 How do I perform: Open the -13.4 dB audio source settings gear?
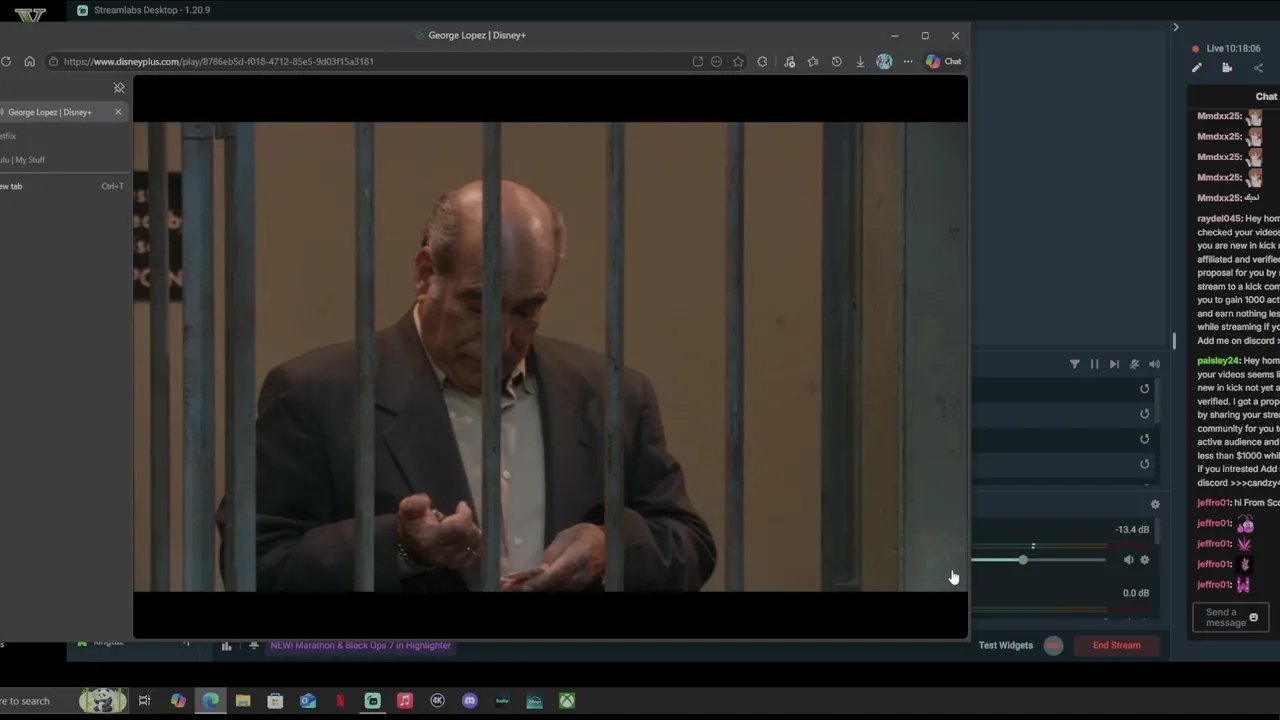pos(1145,560)
